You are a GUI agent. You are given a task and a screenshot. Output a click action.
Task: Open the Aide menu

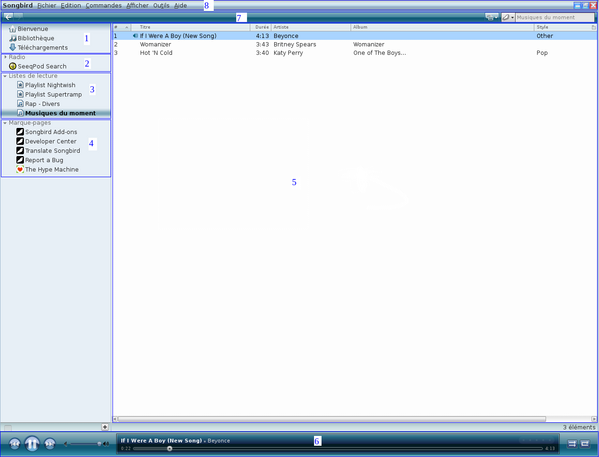coord(180,5)
